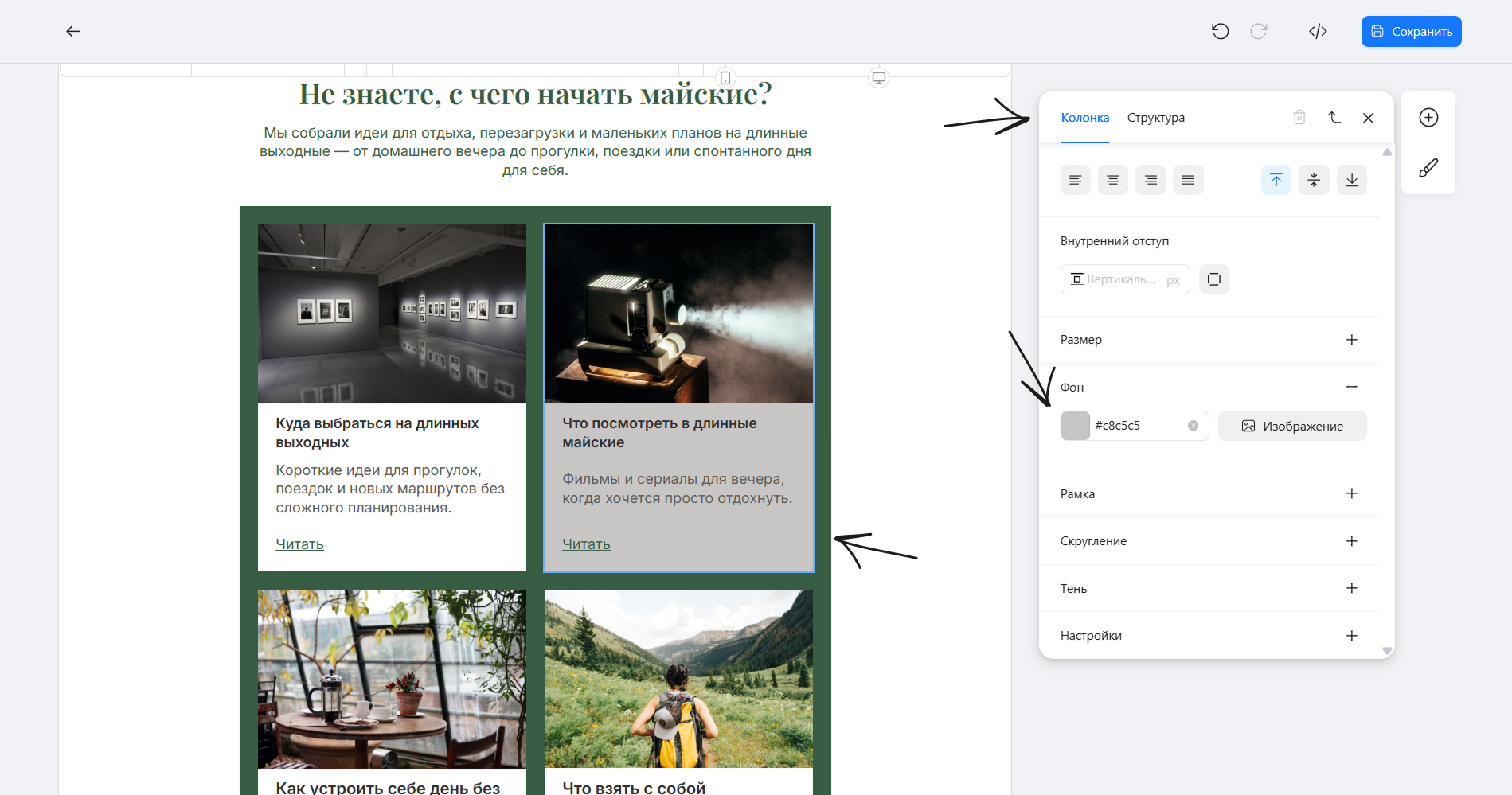Image resolution: width=1512 pixels, height=795 pixels.
Task: Select text Короткие идеи для прогулок
Action: click(x=390, y=489)
